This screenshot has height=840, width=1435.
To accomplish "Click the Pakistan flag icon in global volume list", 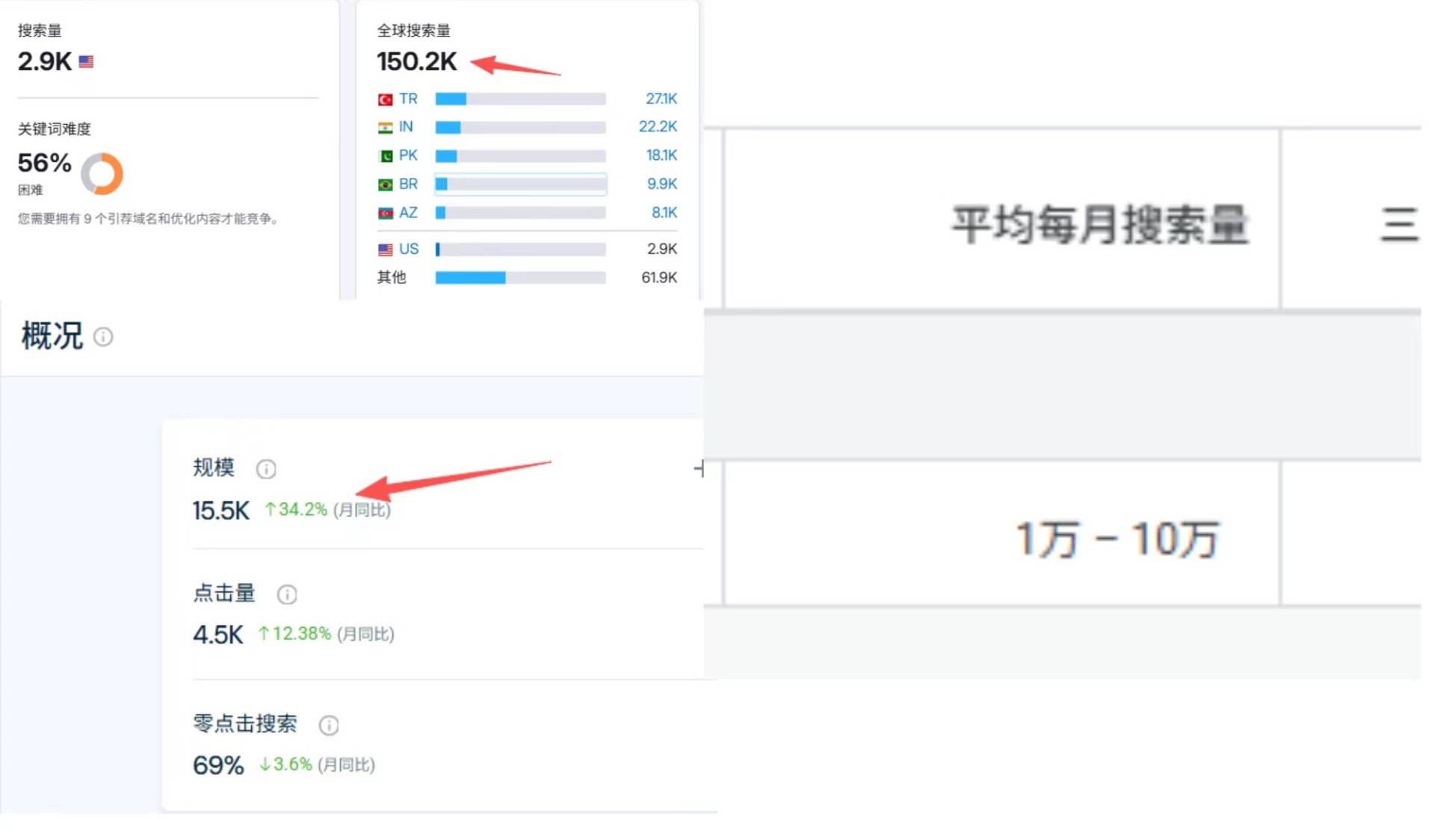I will coord(386,156).
